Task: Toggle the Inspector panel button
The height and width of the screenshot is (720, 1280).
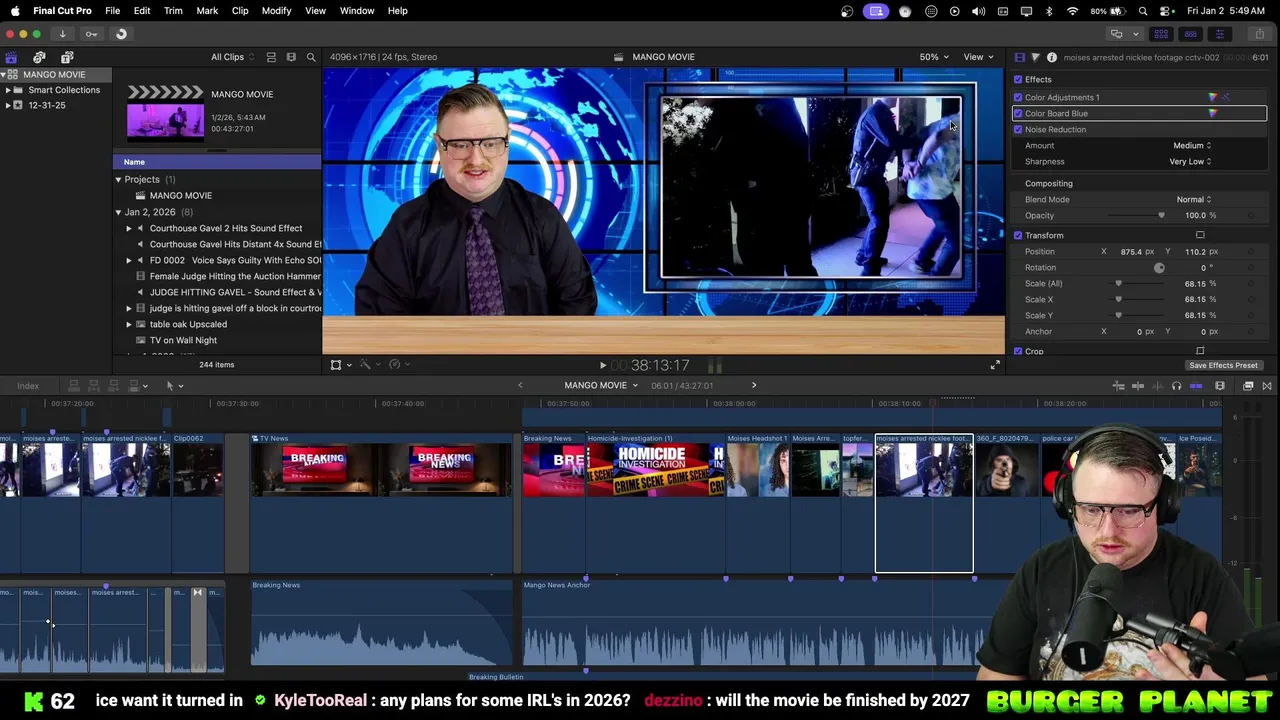Action: 1219,34
